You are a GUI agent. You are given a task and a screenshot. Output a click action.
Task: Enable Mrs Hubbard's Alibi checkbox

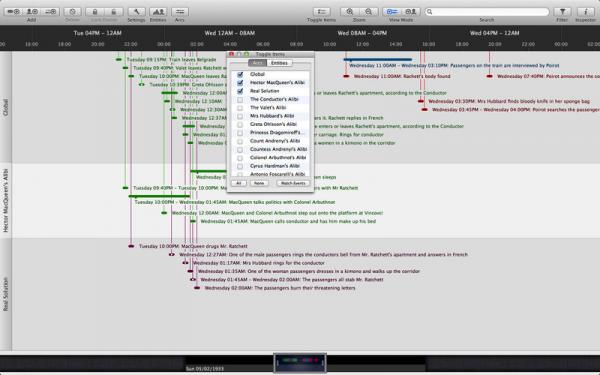coord(240,116)
